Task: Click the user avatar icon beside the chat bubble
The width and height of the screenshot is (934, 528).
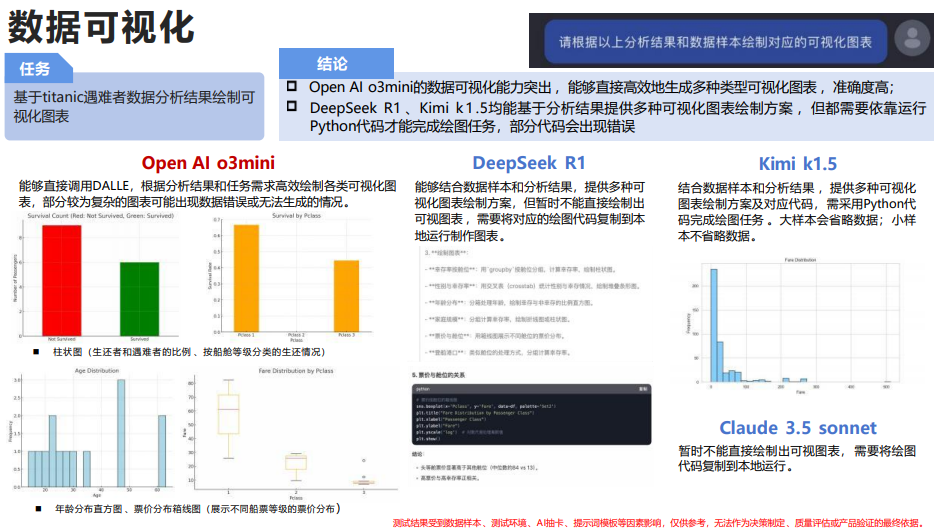Action: point(911,38)
